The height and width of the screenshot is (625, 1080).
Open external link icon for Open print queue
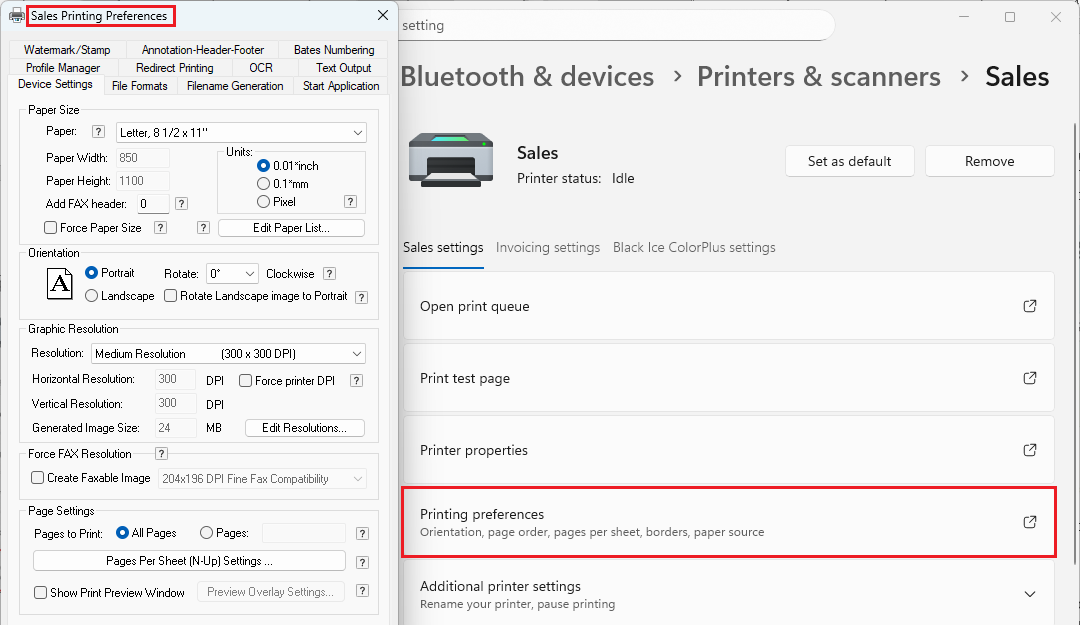[x=1030, y=306]
